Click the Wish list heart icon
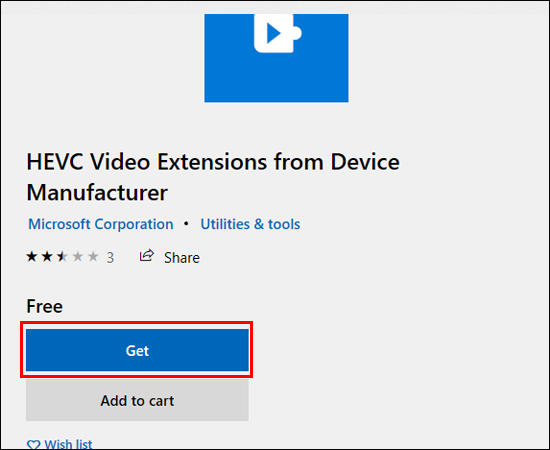 coord(34,445)
